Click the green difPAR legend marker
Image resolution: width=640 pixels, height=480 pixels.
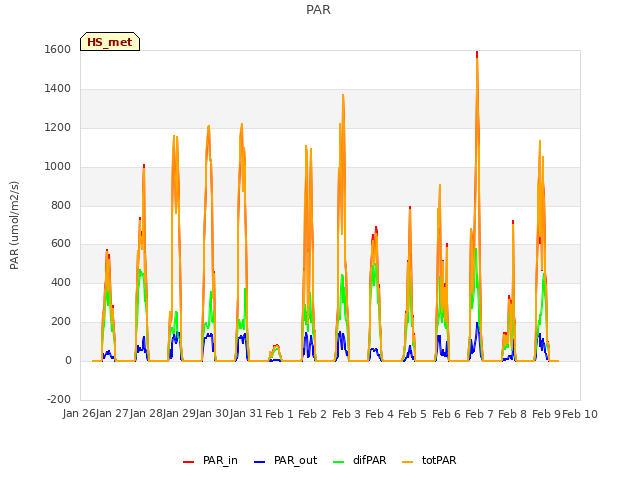(339, 462)
